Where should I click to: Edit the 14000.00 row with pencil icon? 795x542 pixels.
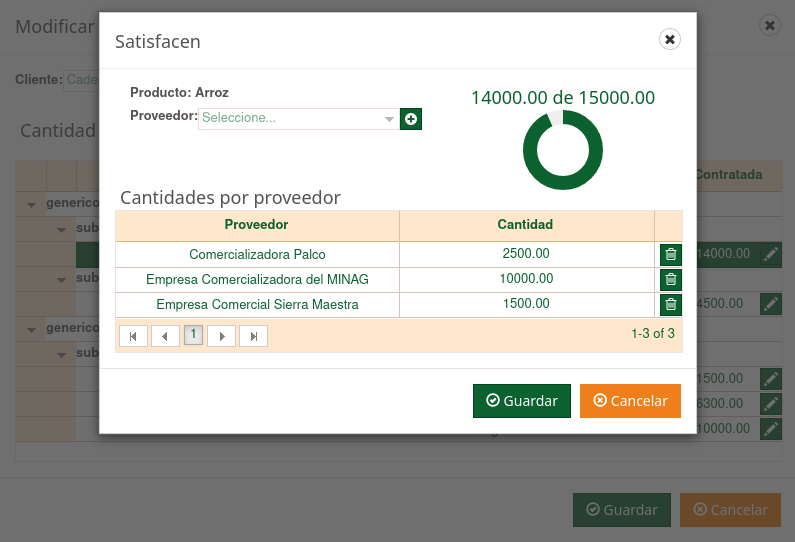pyautogui.click(x=770, y=254)
